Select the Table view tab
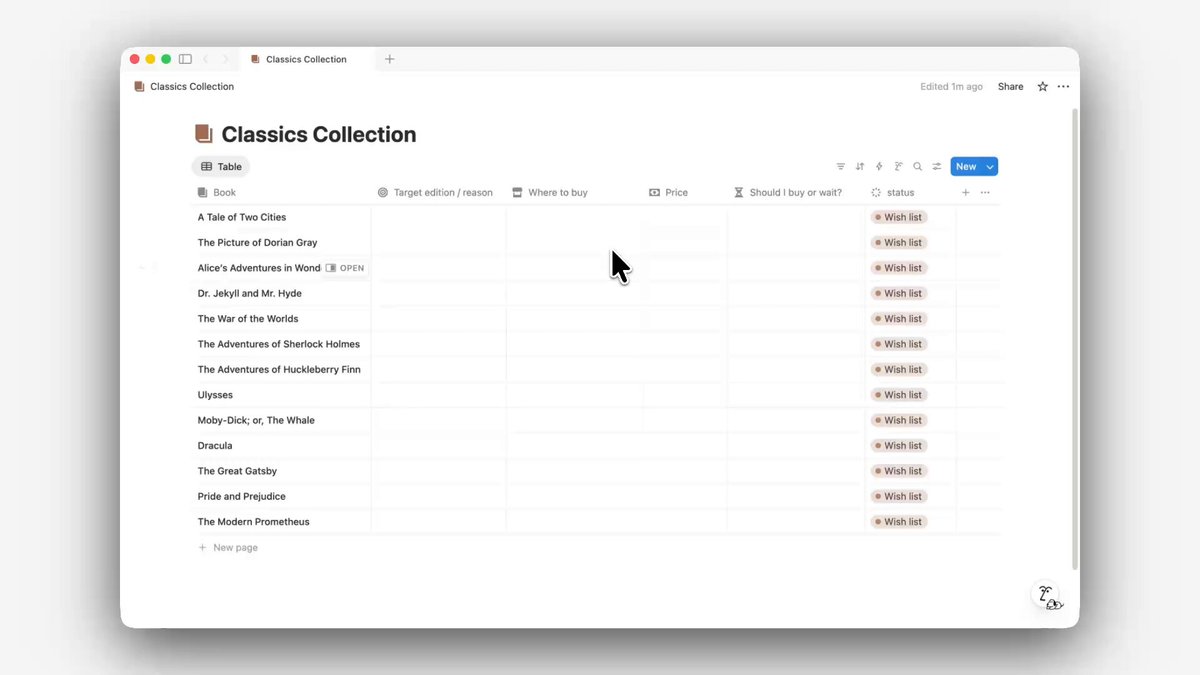Viewport: 1200px width, 675px height. pos(221,167)
